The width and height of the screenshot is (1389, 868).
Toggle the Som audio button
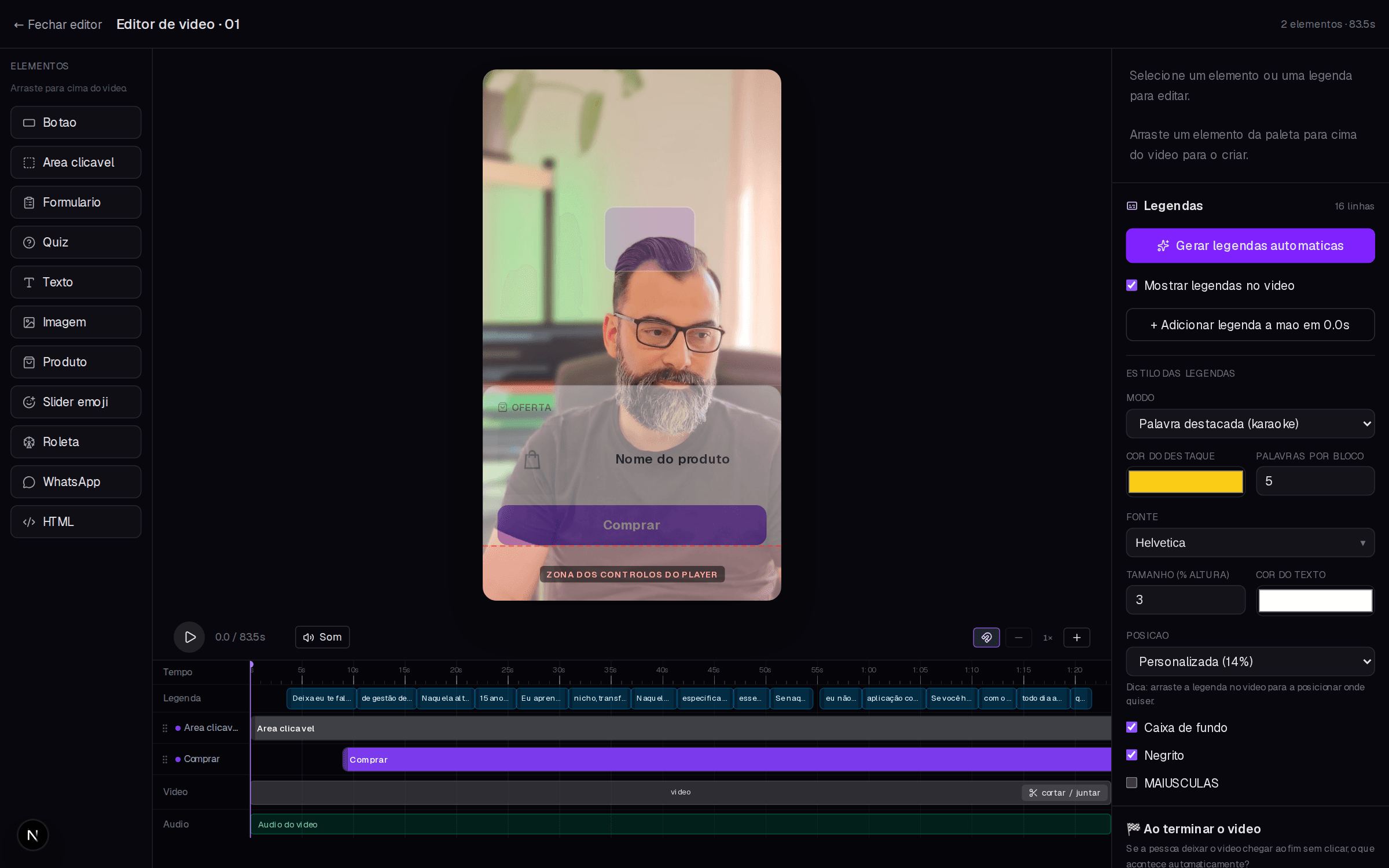[322, 637]
